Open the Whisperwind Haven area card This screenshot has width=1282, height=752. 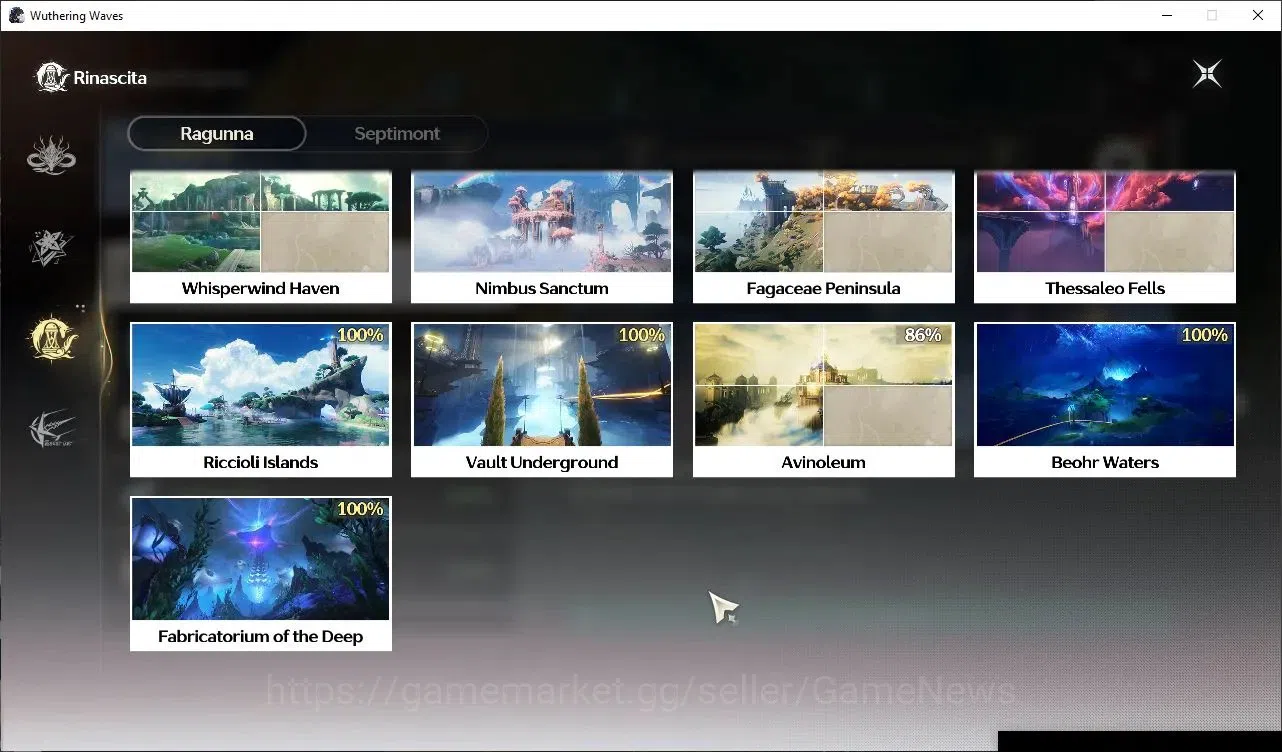[261, 237]
